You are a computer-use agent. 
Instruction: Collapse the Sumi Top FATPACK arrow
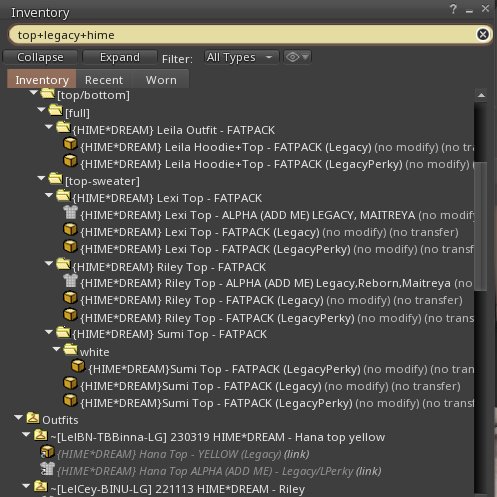click(49, 332)
